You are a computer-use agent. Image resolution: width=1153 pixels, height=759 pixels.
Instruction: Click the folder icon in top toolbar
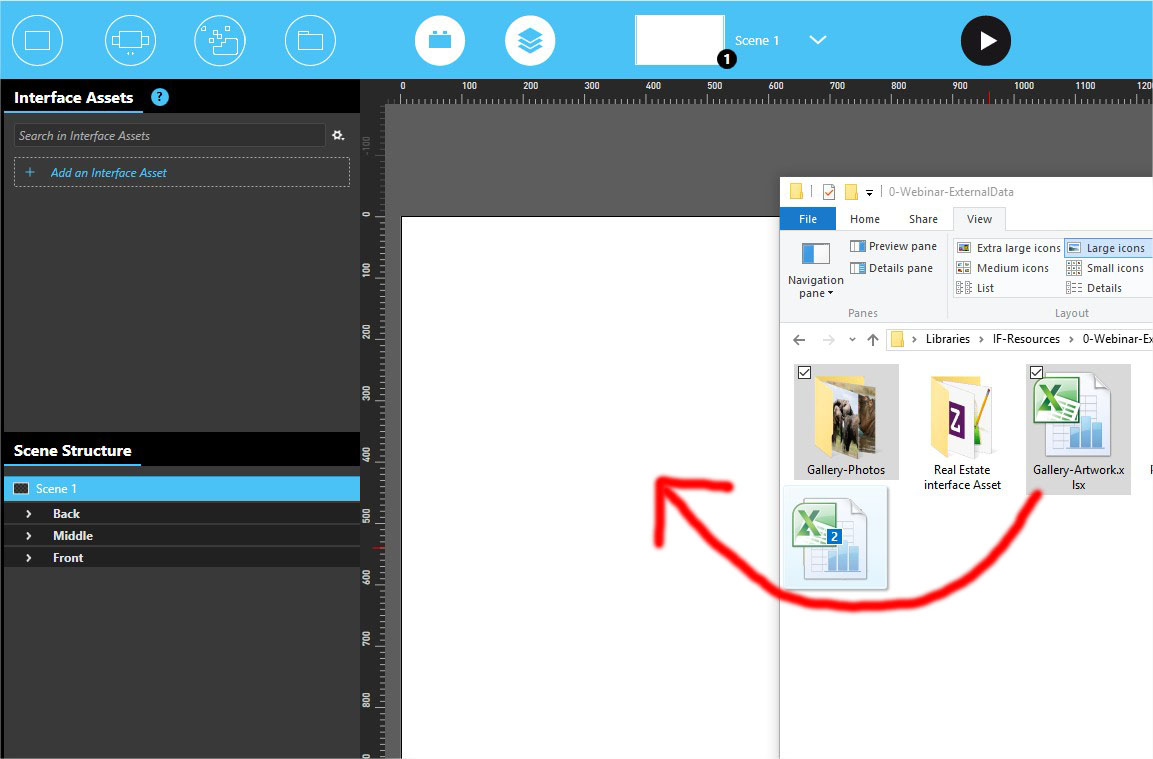coord(310,41)
